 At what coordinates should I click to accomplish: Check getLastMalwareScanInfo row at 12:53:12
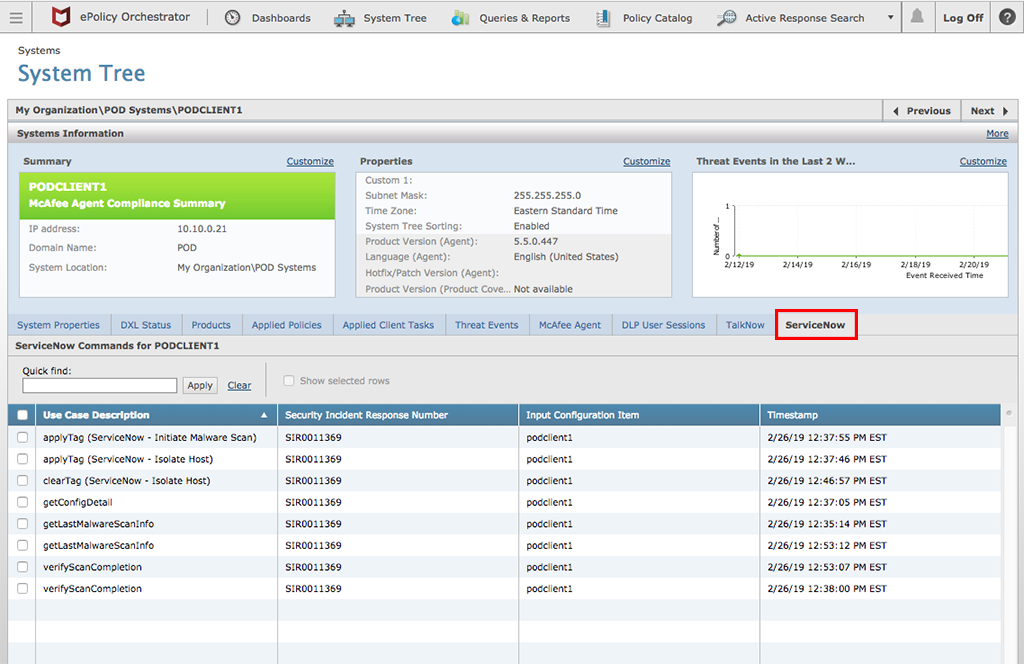point(22,545)
